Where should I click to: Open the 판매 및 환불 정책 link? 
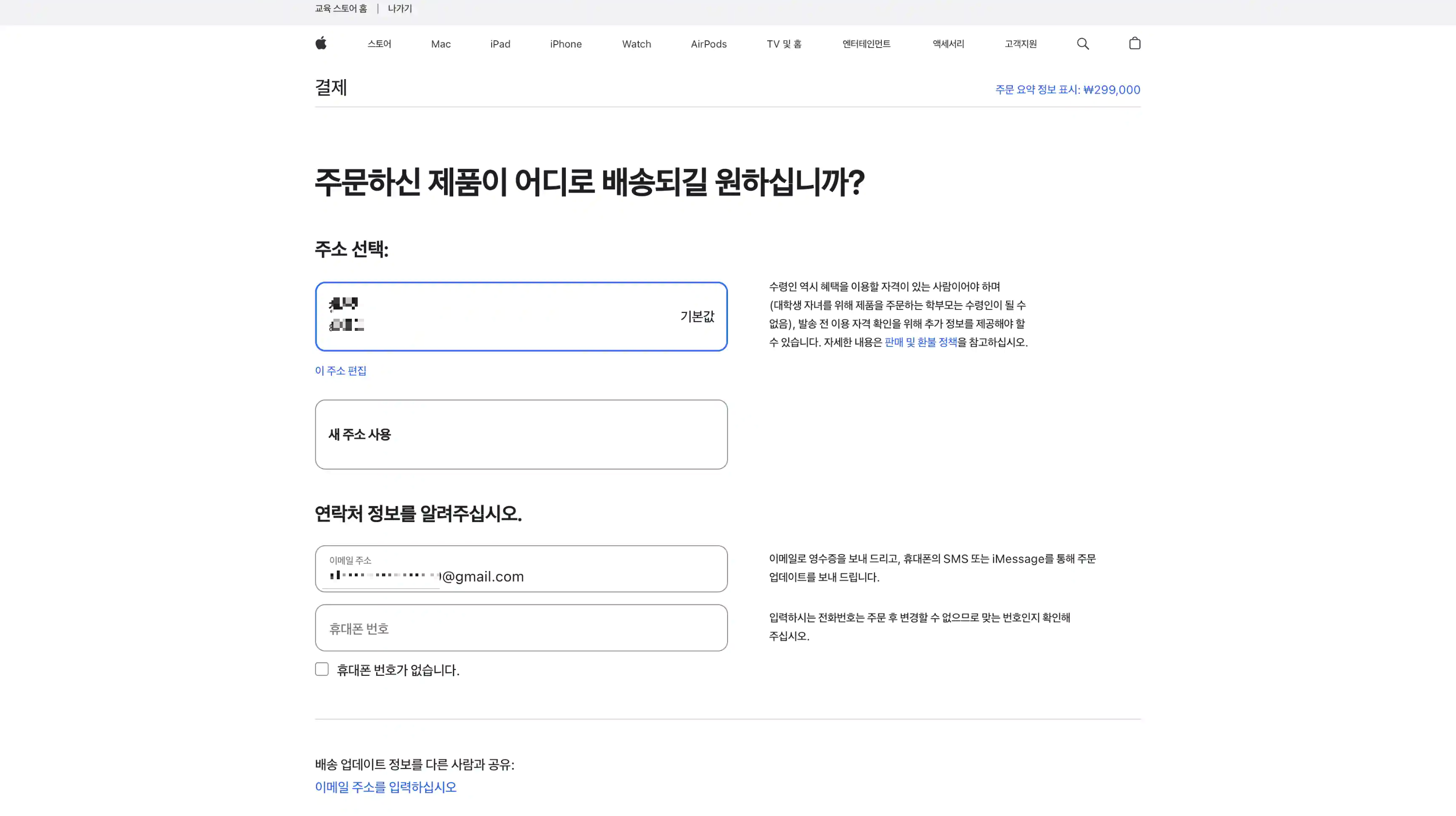(919, 343)
